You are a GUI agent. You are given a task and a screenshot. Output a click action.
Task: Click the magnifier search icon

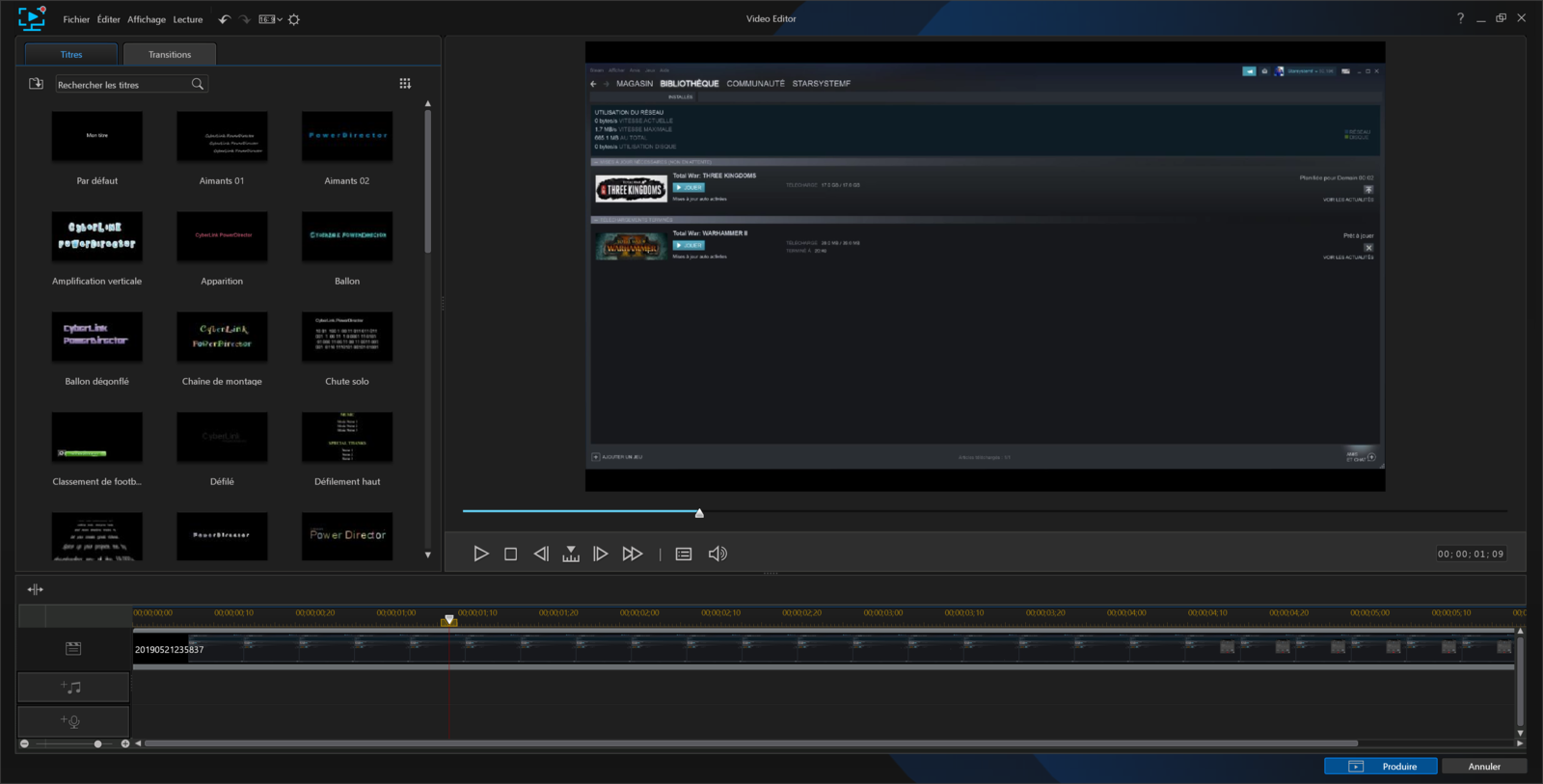198,84
